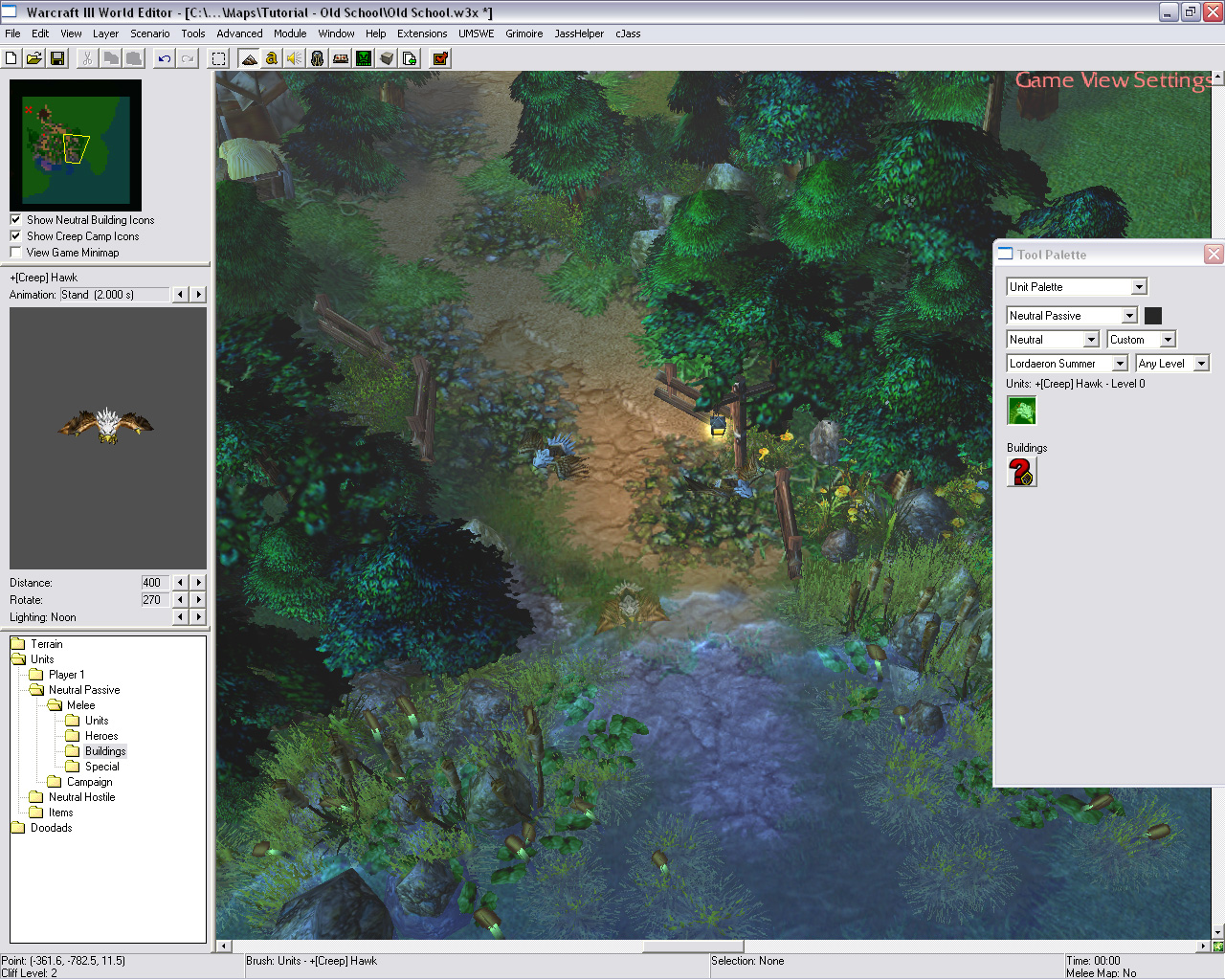Image resolution: width=1225 pixels, height=980 pixels.
Task: Open the Advanced menu
Action: (239, 33)
